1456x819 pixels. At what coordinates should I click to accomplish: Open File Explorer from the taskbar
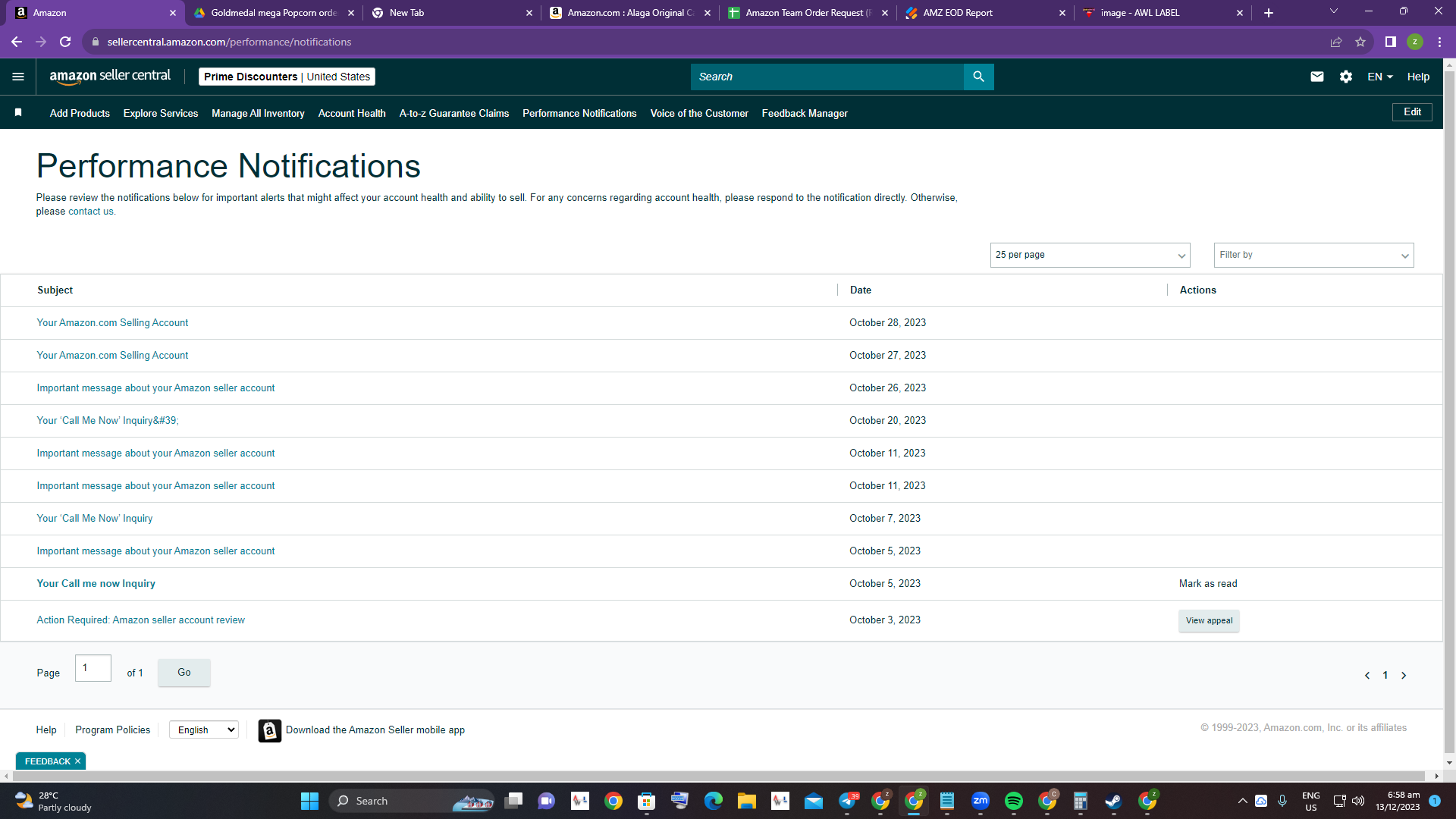click(x=747, y=801)
